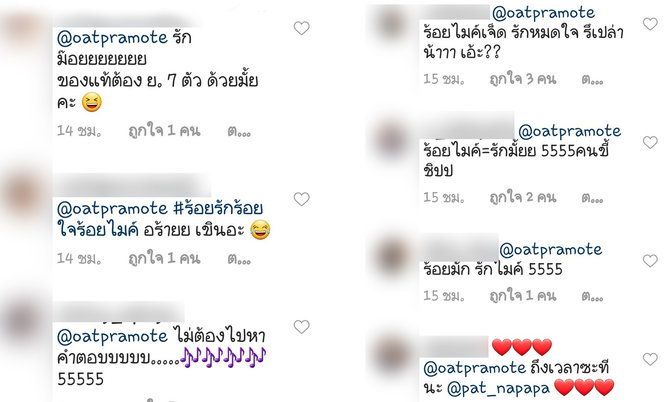Reply to the "ร้อยไมค์เจ็ด" comment

point(592,80)
